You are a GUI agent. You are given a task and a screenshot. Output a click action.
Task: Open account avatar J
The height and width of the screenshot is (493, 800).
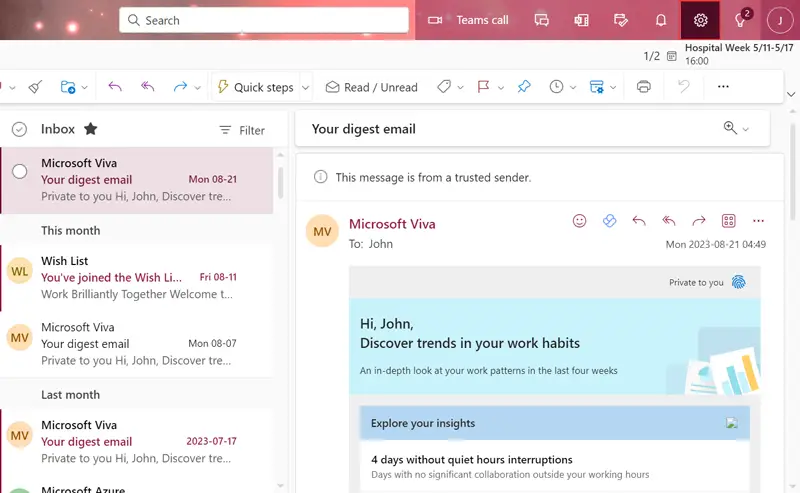click(780, 20)
